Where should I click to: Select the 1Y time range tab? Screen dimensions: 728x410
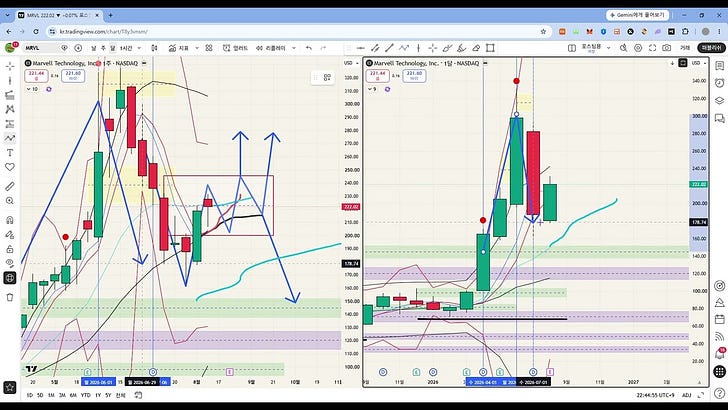98,395
